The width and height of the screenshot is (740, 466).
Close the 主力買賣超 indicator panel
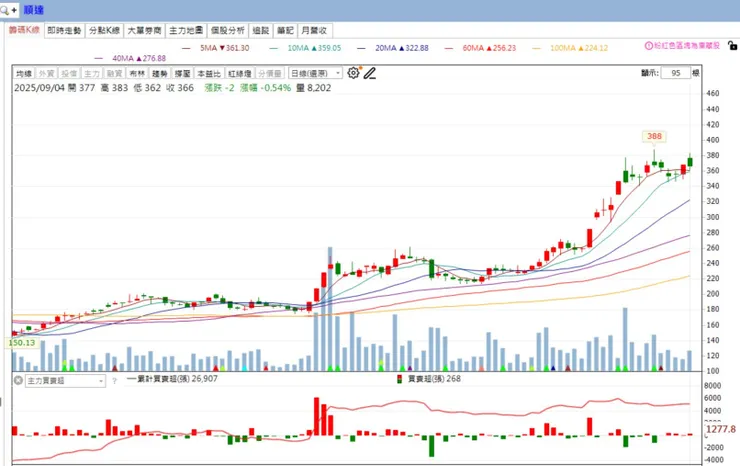[18, 380]
